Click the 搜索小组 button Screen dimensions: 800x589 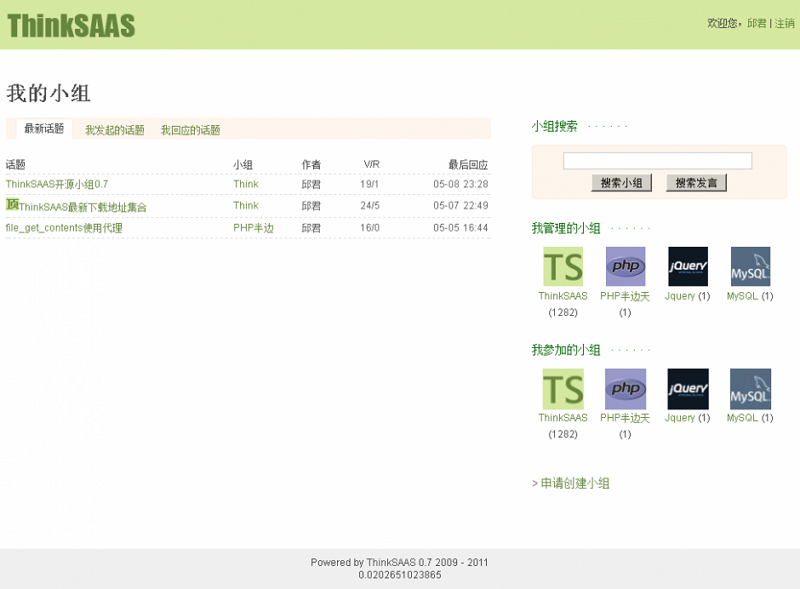click(621, 183)
